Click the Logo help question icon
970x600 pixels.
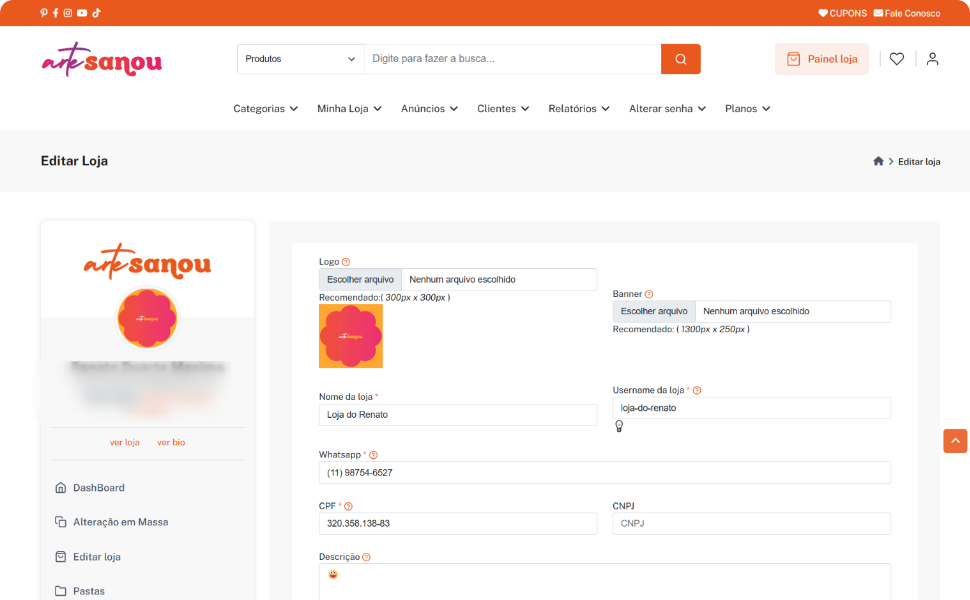pos(346,262)
